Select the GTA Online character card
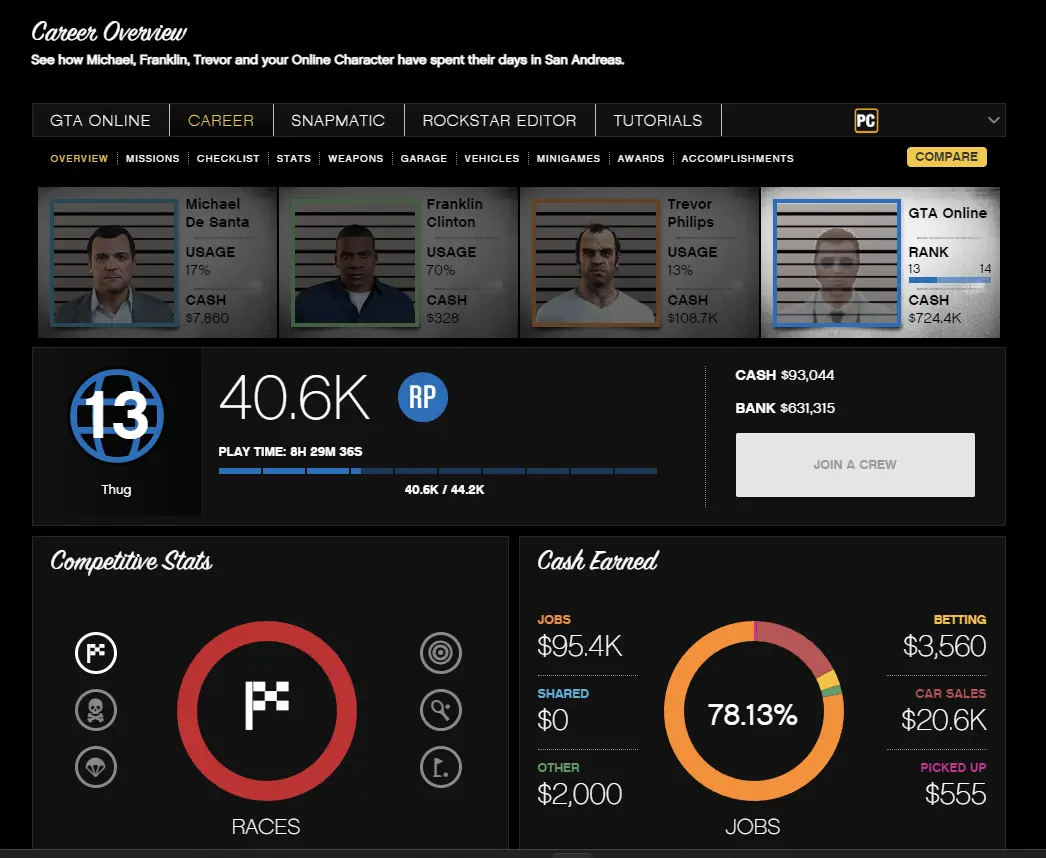Screen dimensions: 1046x858 click(x=881, y=262)
